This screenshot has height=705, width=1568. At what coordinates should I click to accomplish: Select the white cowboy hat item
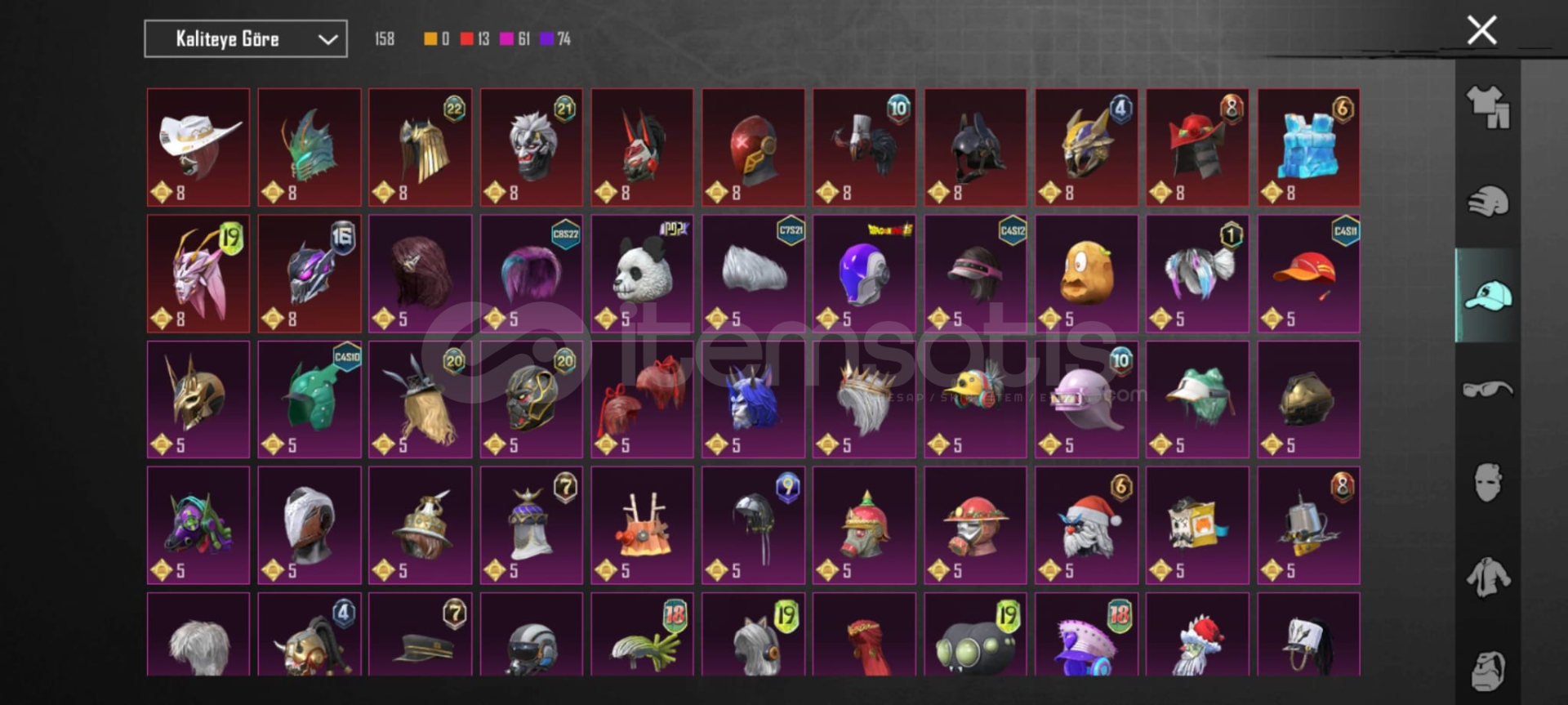[198, 147]
